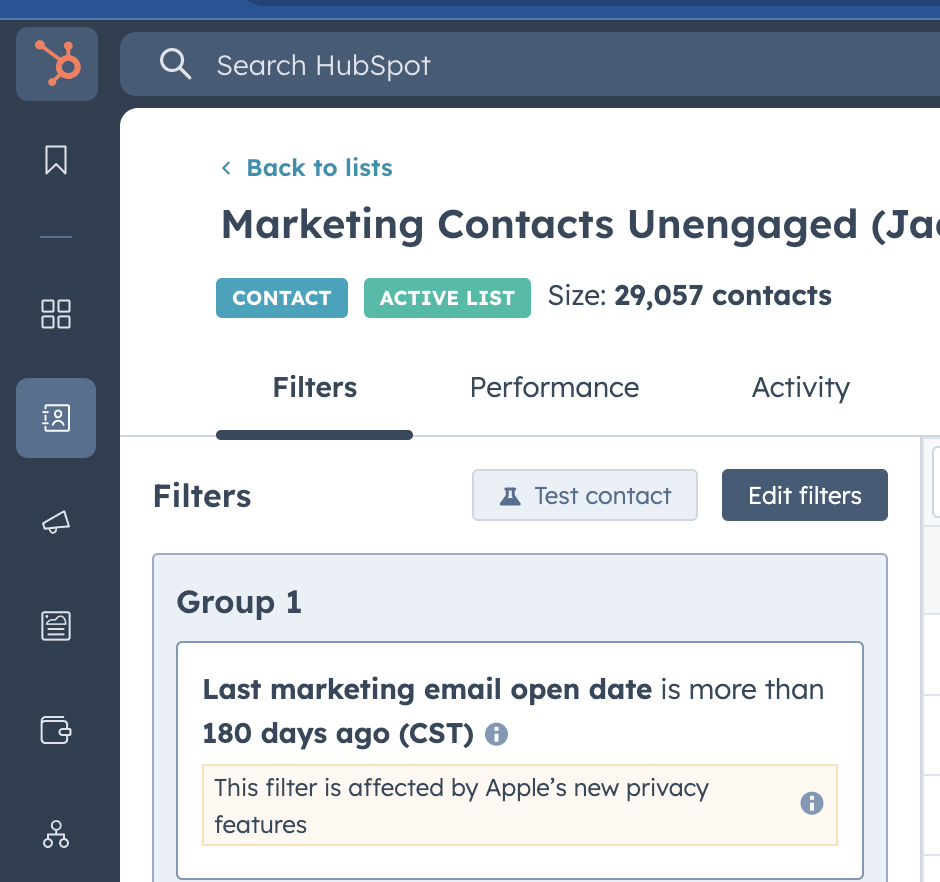Viewport: 940px width, 882px height.
Task: Click the back chevron before Back to lists
Action: point(226,168)
